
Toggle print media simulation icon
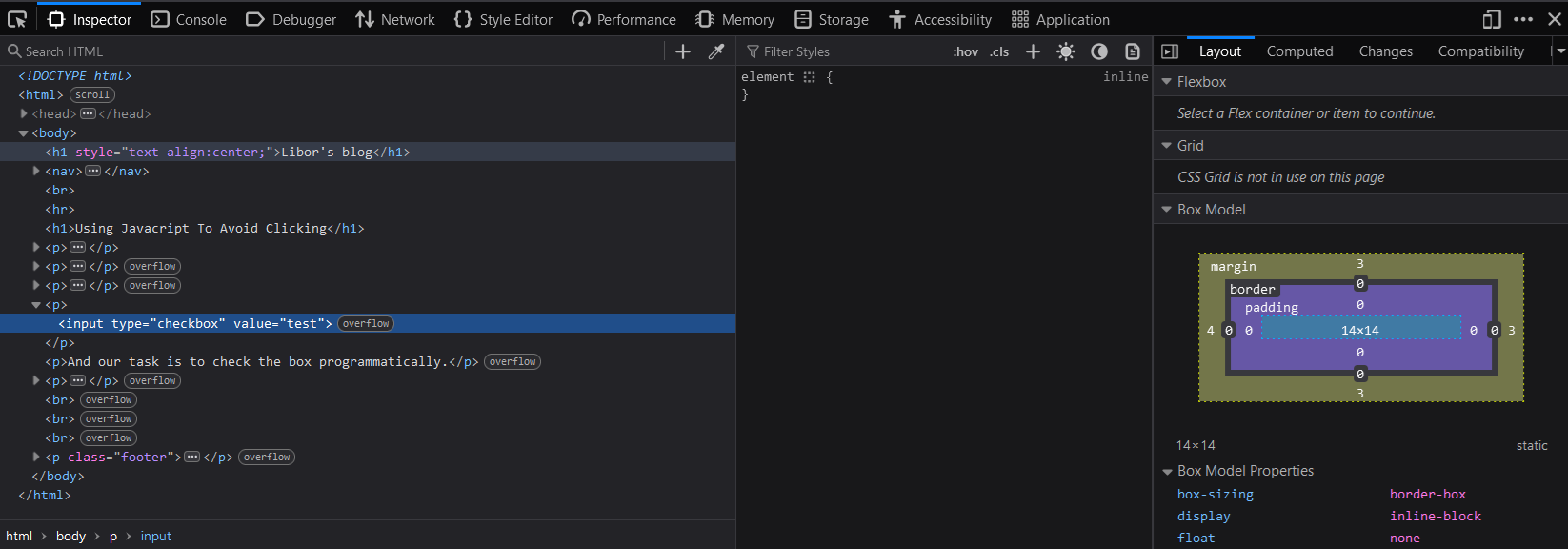pos(1133,51)
